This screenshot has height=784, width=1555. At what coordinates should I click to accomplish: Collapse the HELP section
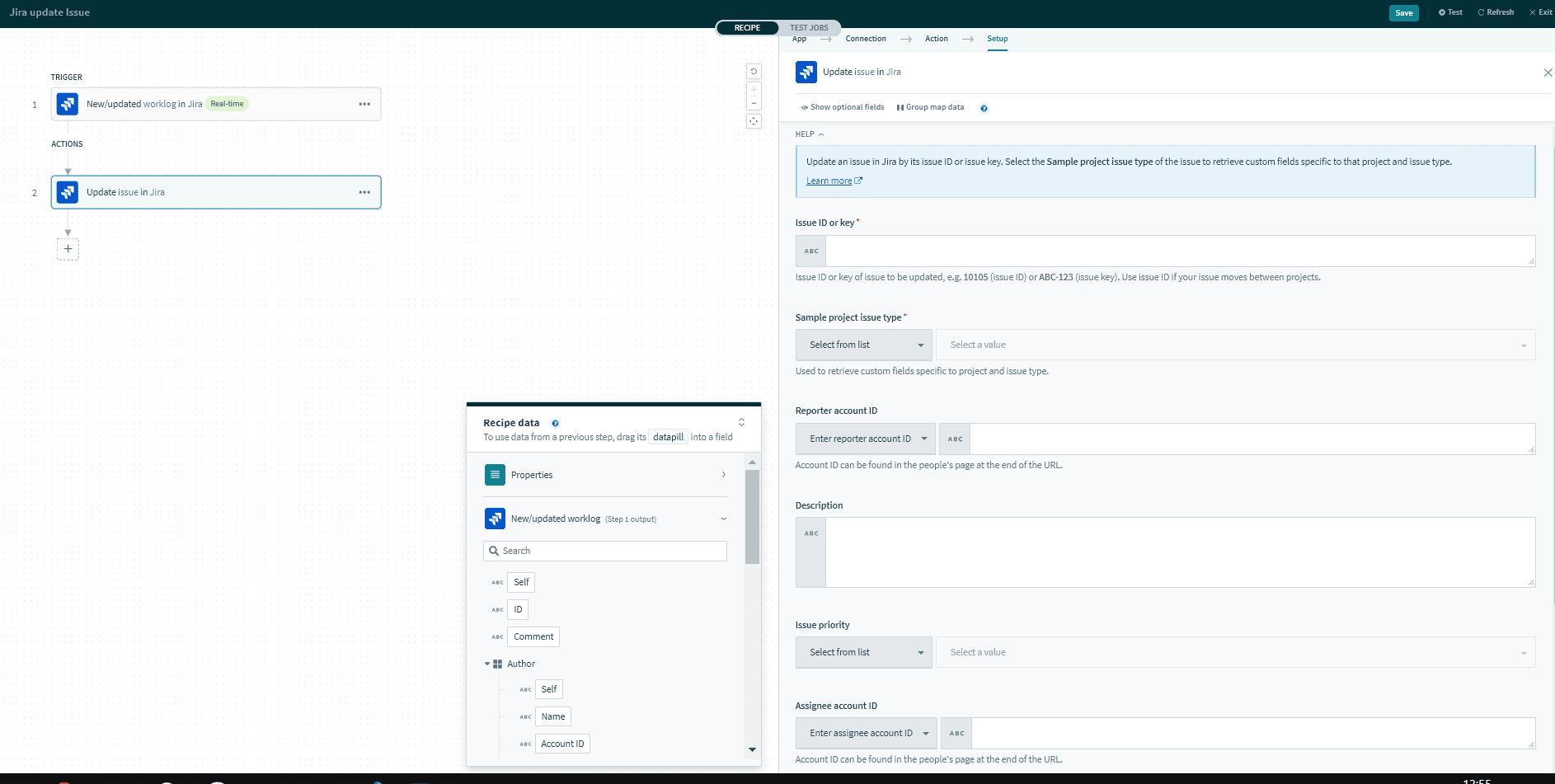(x=820, y=134)
